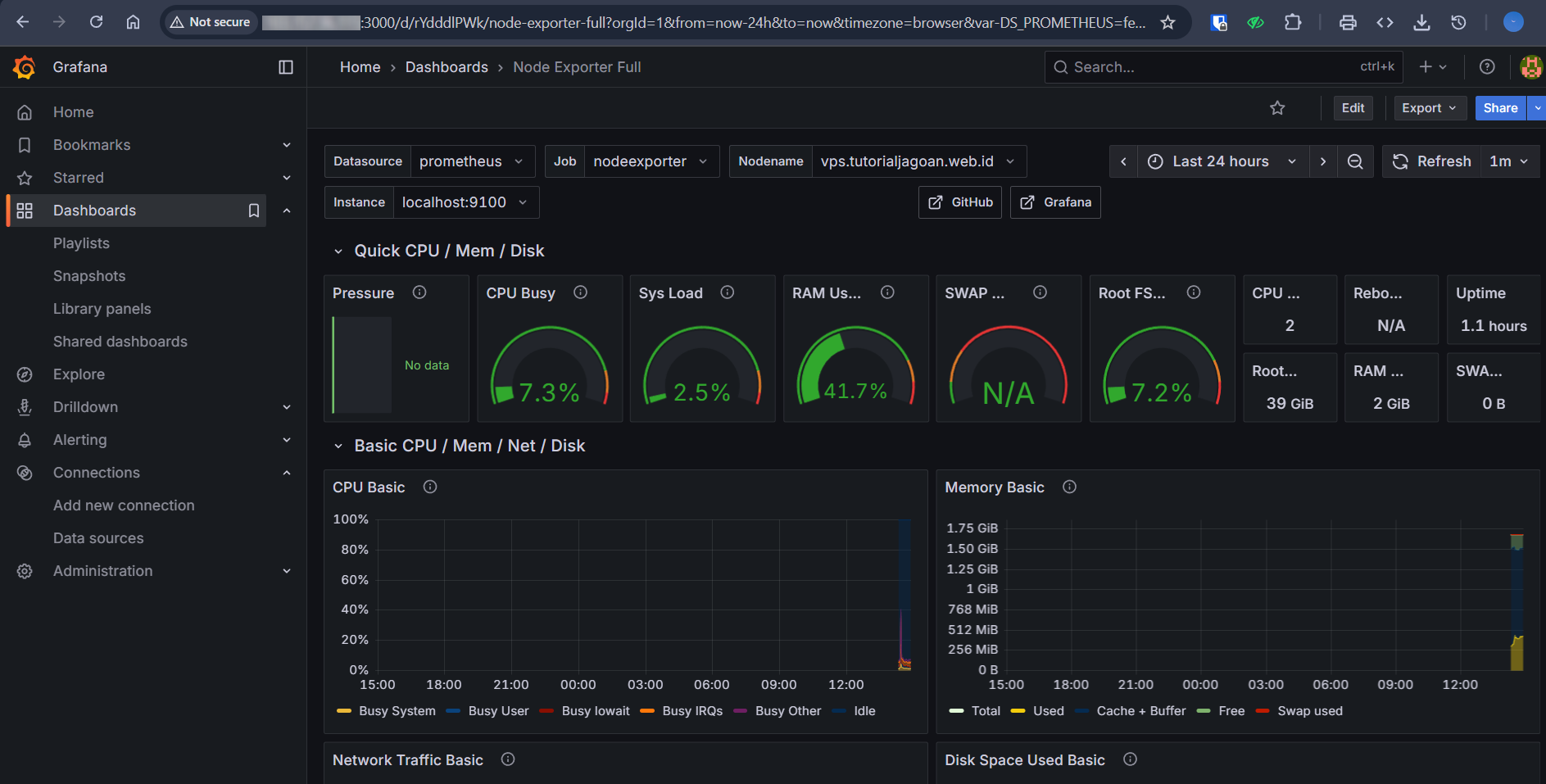Open the Job nodeexporter dropdown
The height and width of the screenshot is (784, 1546).
coord(652,161)
